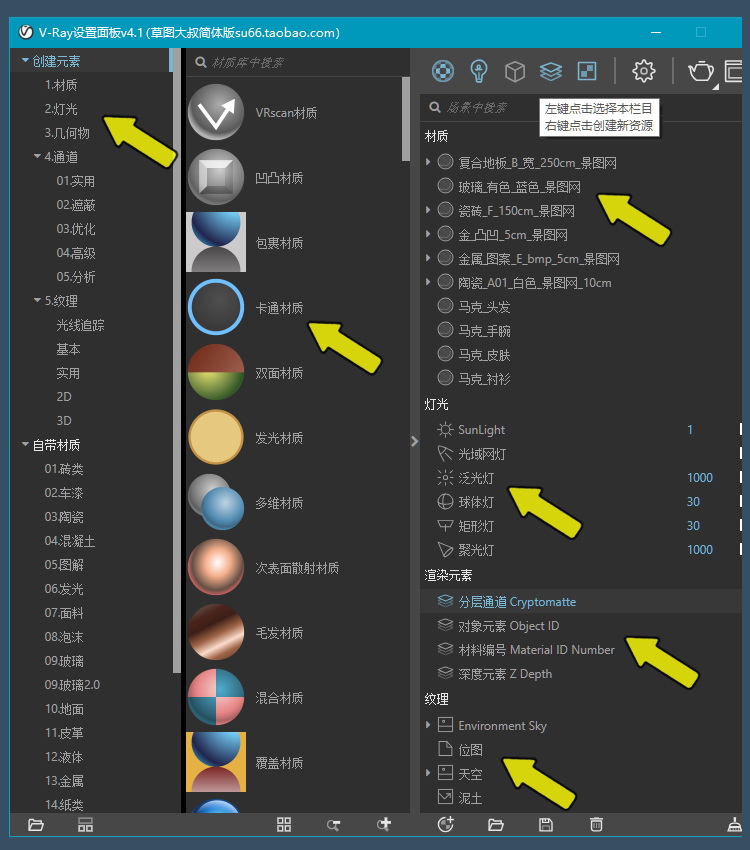Viewport: 750px width, 850px height.
Task: Open the V-Ray settings gear icon
Action: tap(643, 71)
